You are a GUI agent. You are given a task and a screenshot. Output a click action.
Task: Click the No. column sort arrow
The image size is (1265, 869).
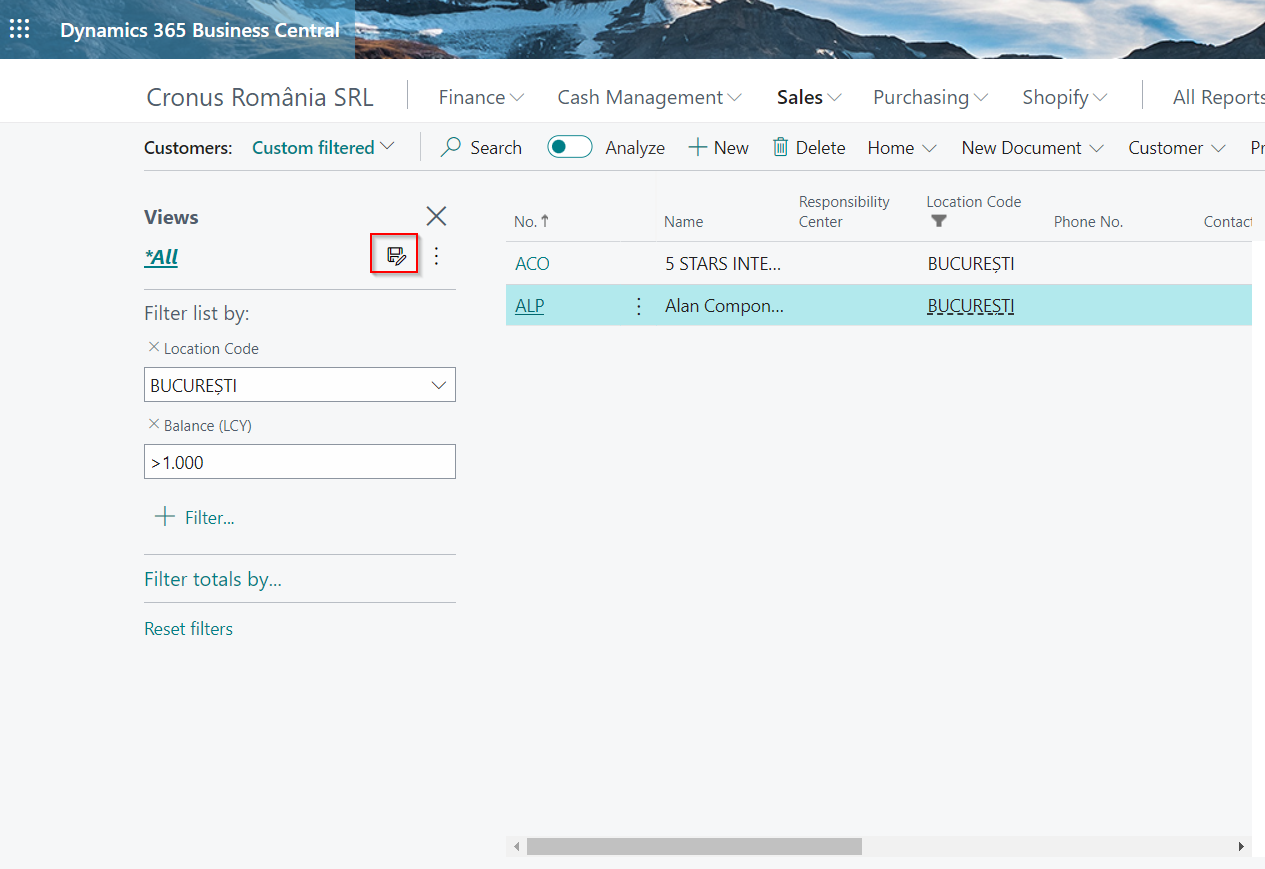[545, 221]
